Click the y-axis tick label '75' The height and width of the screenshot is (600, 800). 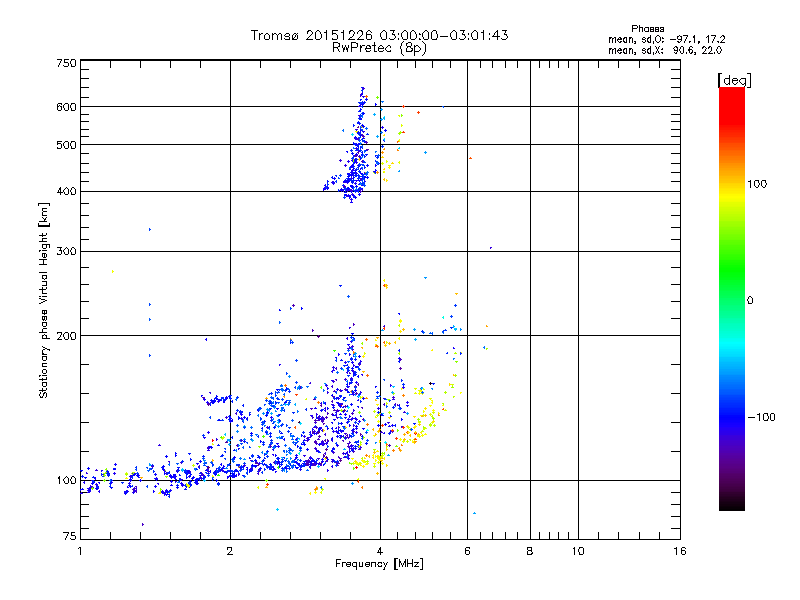[70, 536]
